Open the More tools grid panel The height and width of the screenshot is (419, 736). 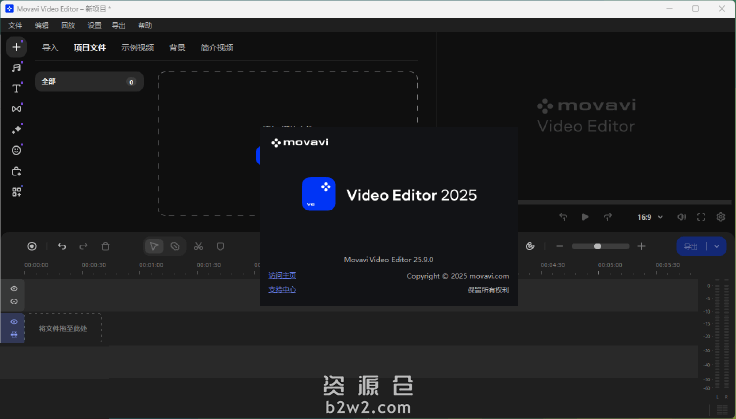pos(16,192)
